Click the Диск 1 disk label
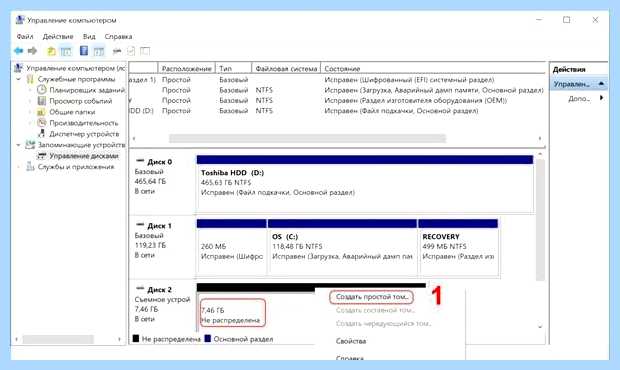 159,226
